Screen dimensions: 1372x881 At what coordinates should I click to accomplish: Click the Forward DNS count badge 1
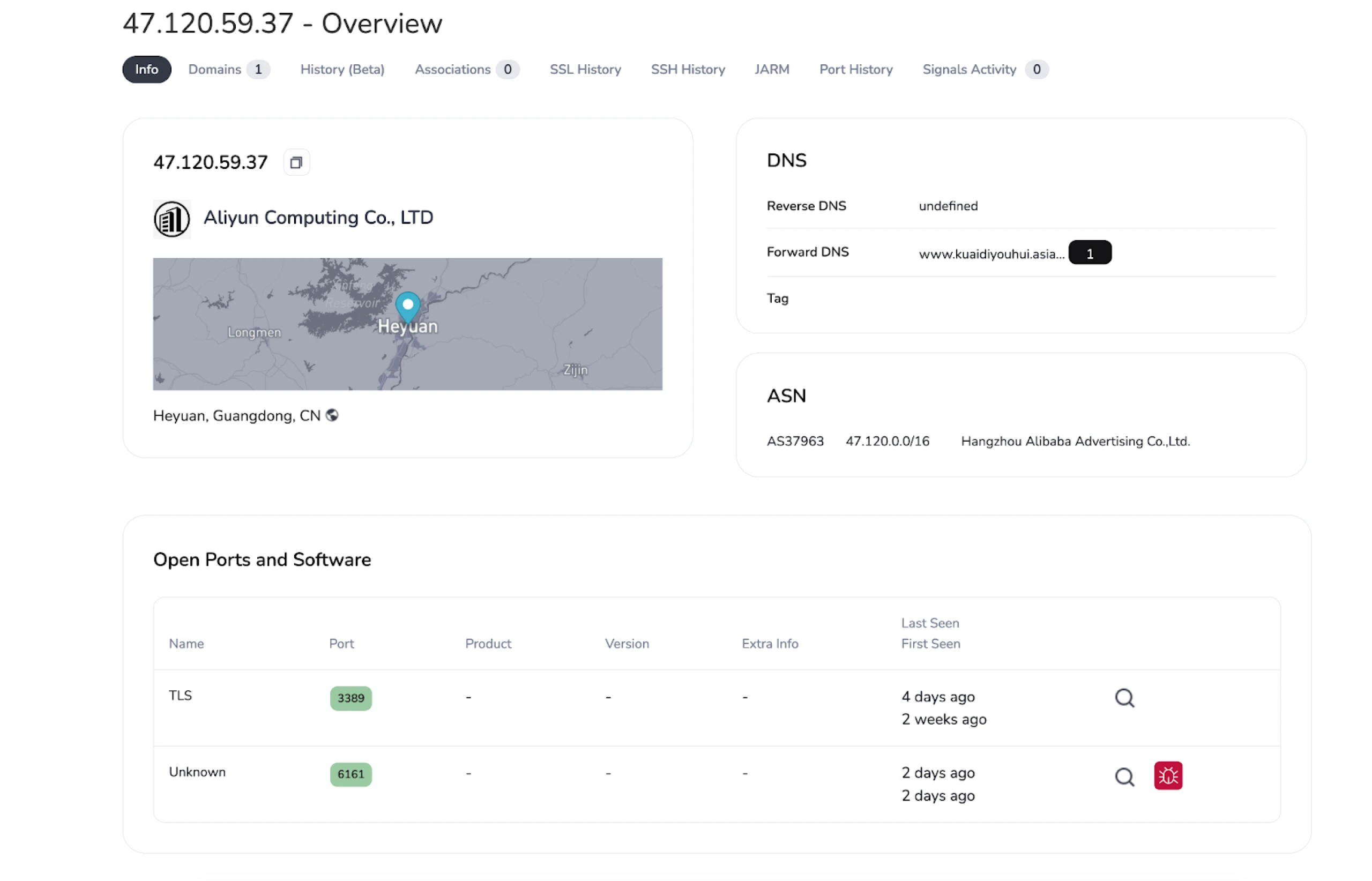click(1090, 253)
